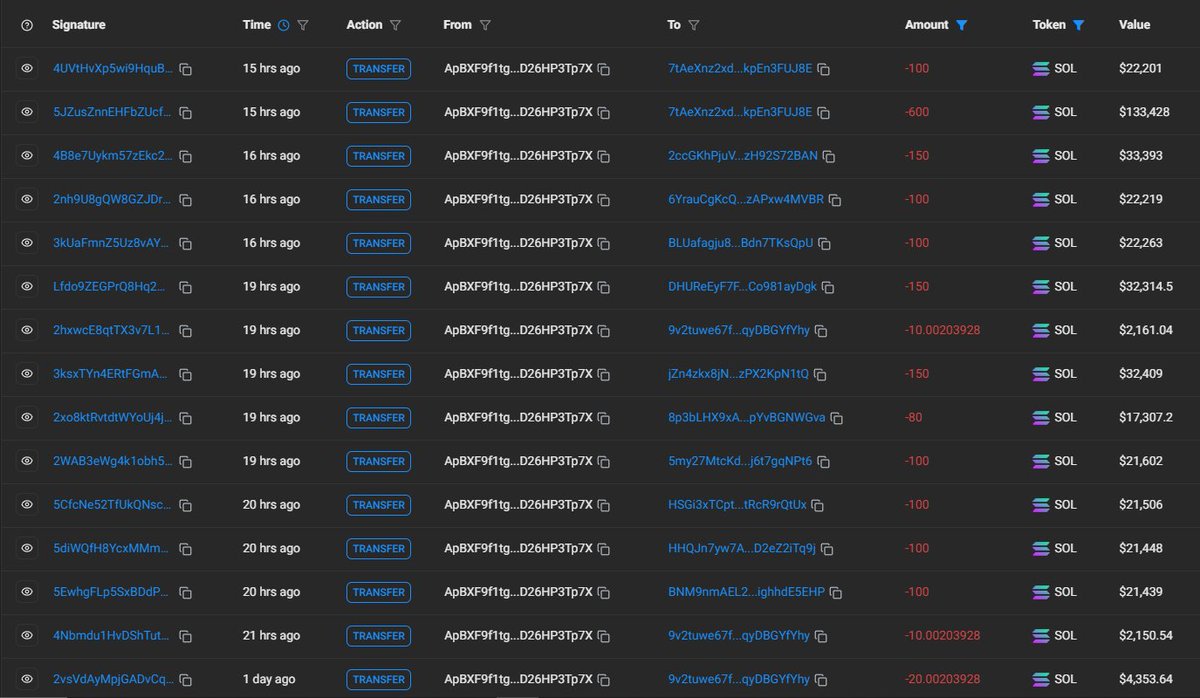The width and height of the screenshot is (1200, 698).
Task: Copy To address DHUReEyF7F...Co981ayDgk
Action: 828,287
